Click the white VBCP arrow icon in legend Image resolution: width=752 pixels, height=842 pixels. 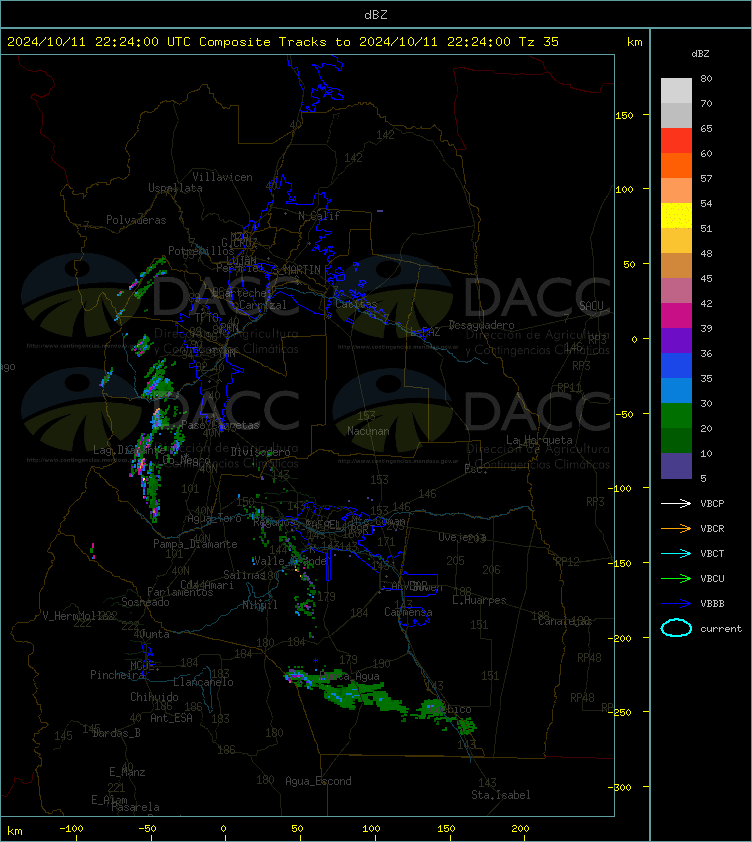(x=676, y=503)
